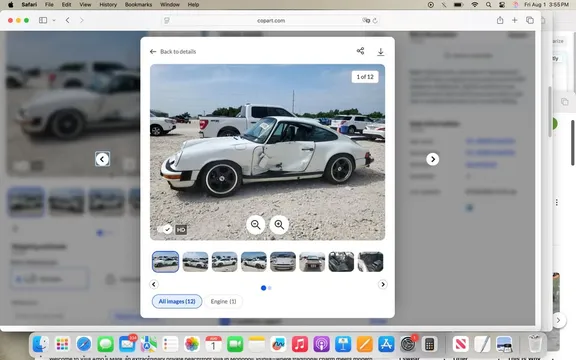Image resolution: width=576 pixels, height=360 pixels.
Task: Open the History menu
Action: pyautogui.click(x=108, y=4)
